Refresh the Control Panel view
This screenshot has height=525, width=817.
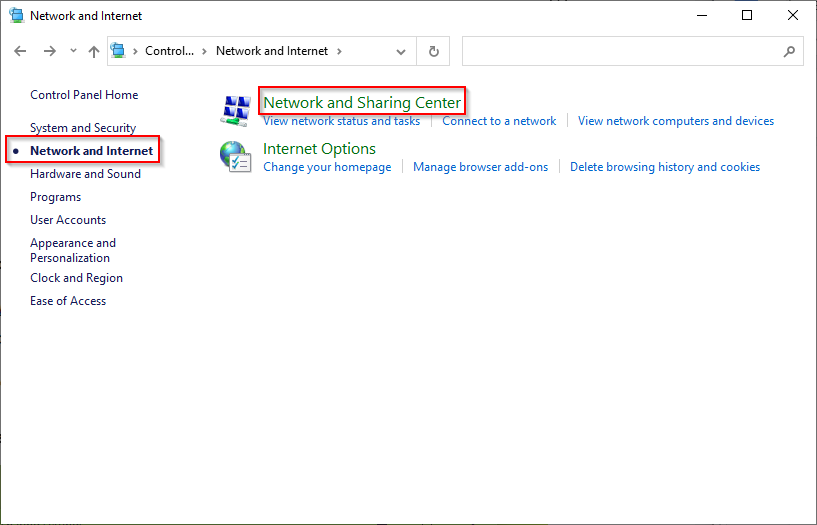434,51
